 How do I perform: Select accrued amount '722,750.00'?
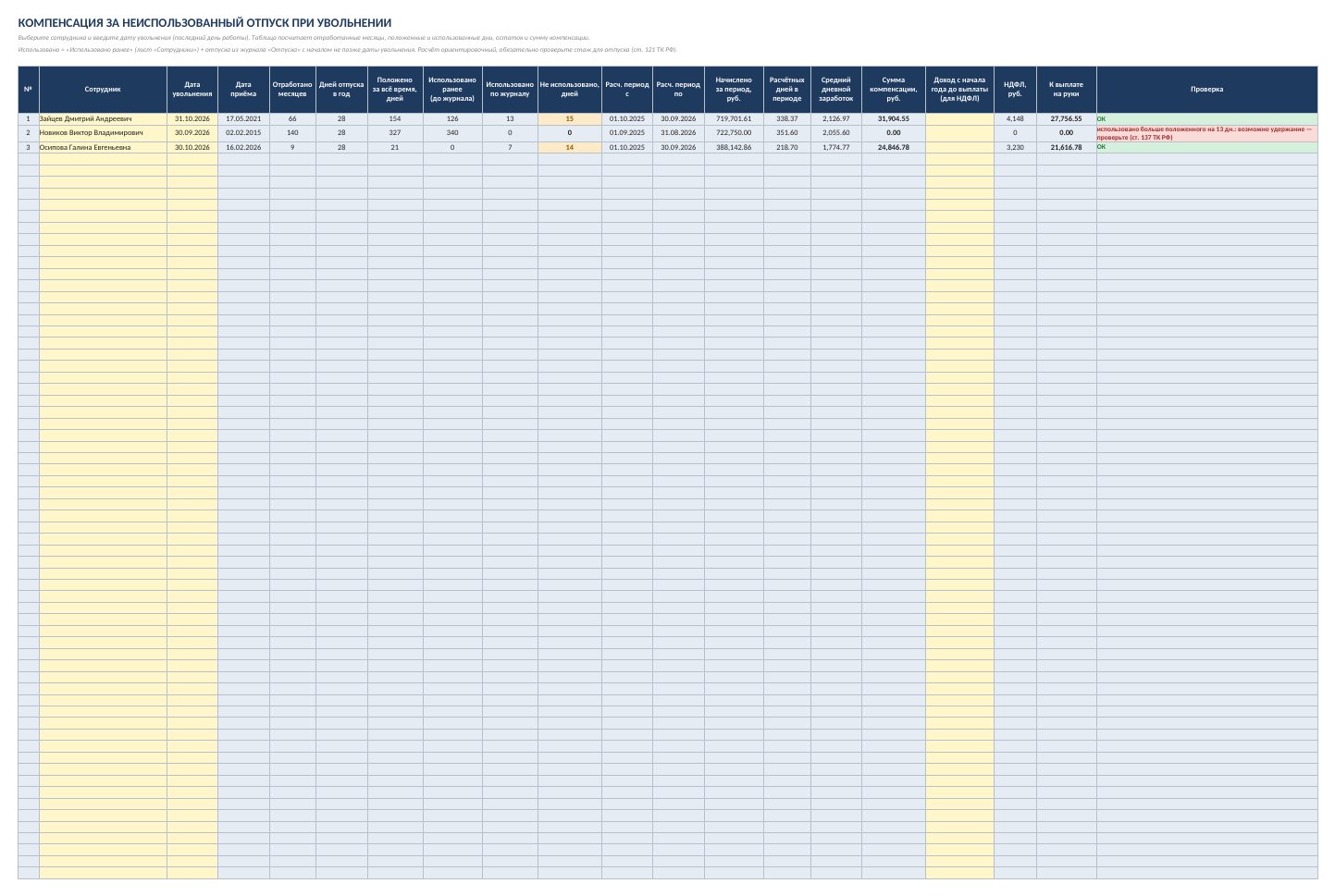[734, 133]
